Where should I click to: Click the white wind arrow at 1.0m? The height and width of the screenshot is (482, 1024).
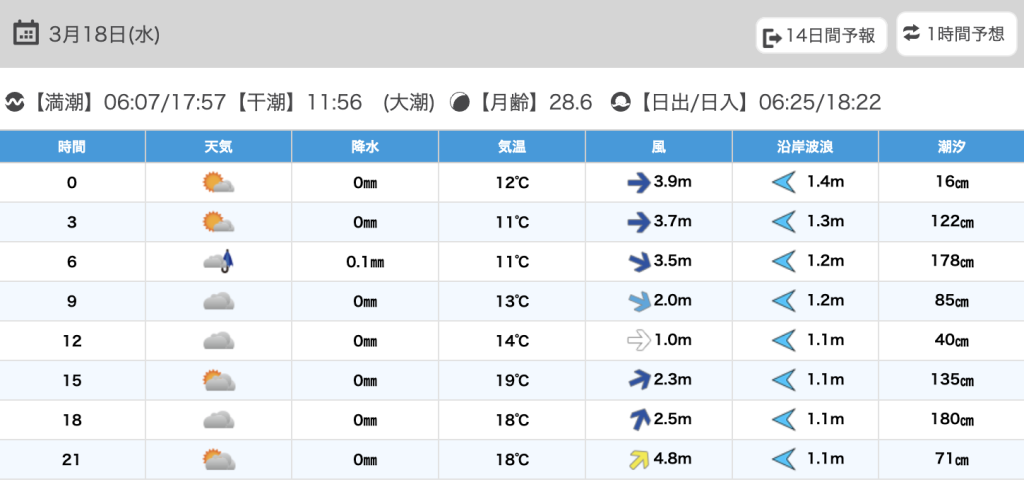click(639, 341)
